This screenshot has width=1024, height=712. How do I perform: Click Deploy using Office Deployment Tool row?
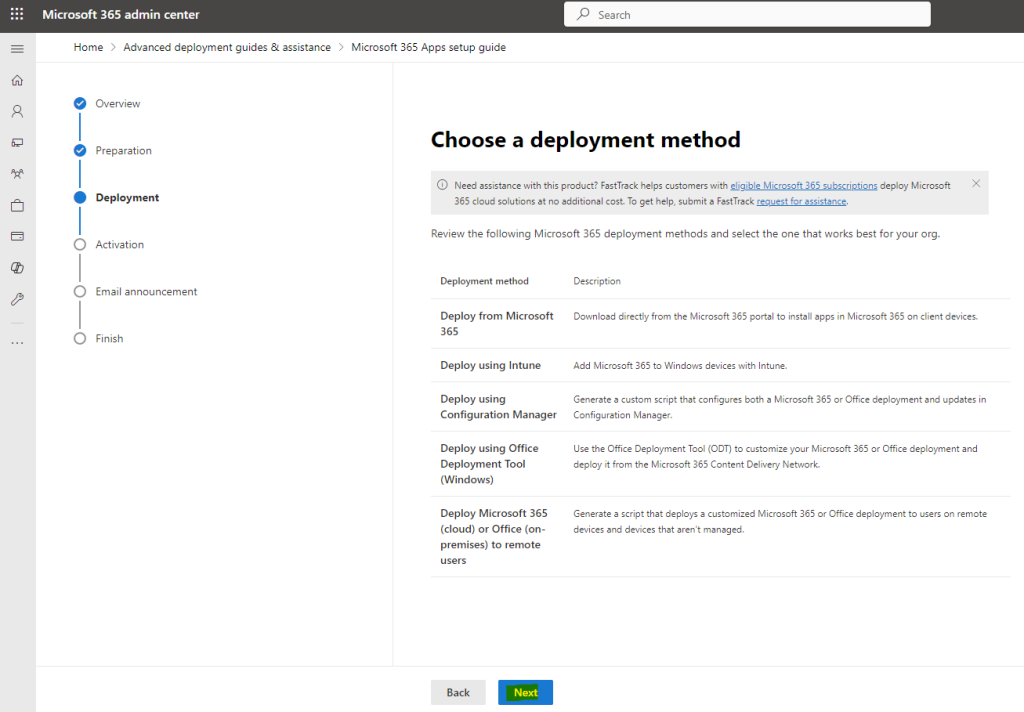click(720, 464)
